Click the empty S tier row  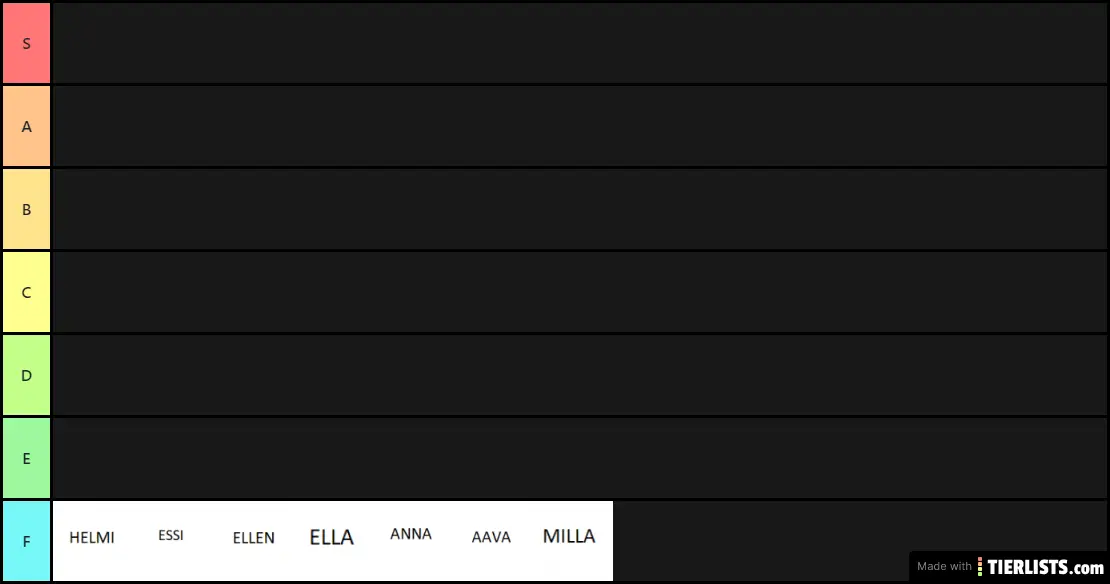(580, 43)
